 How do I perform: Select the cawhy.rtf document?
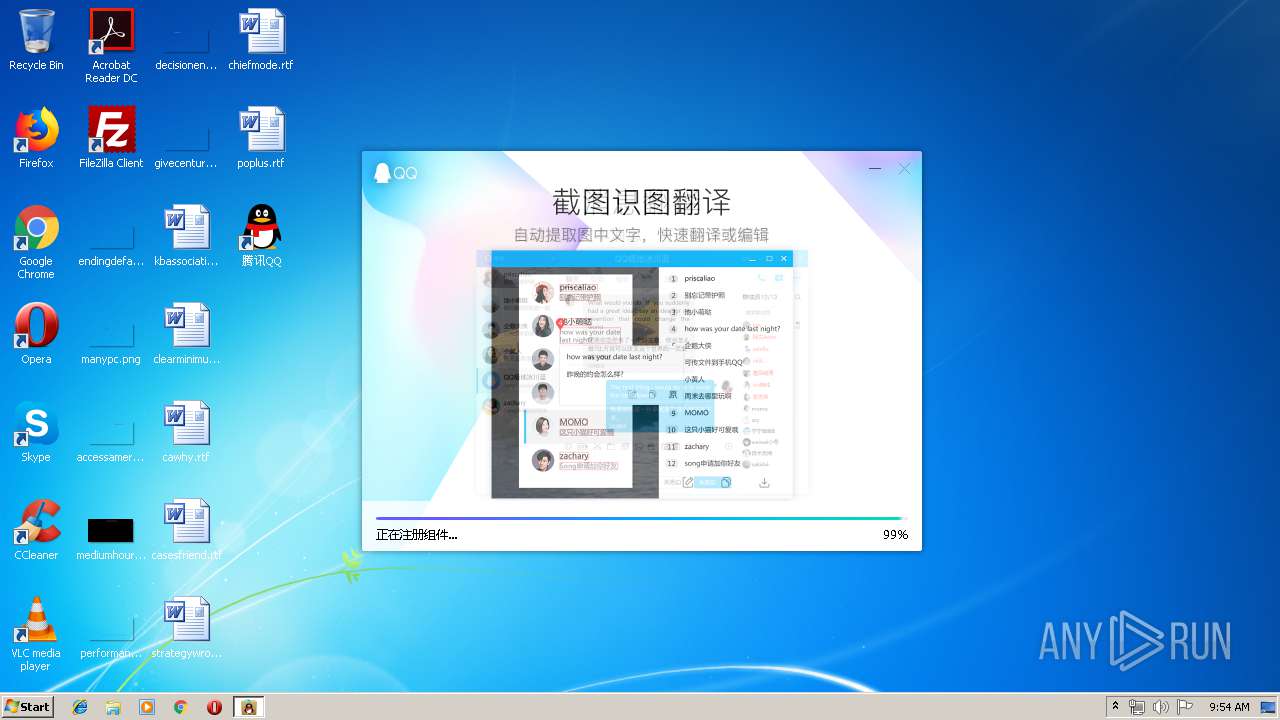(x=186, y=432)
